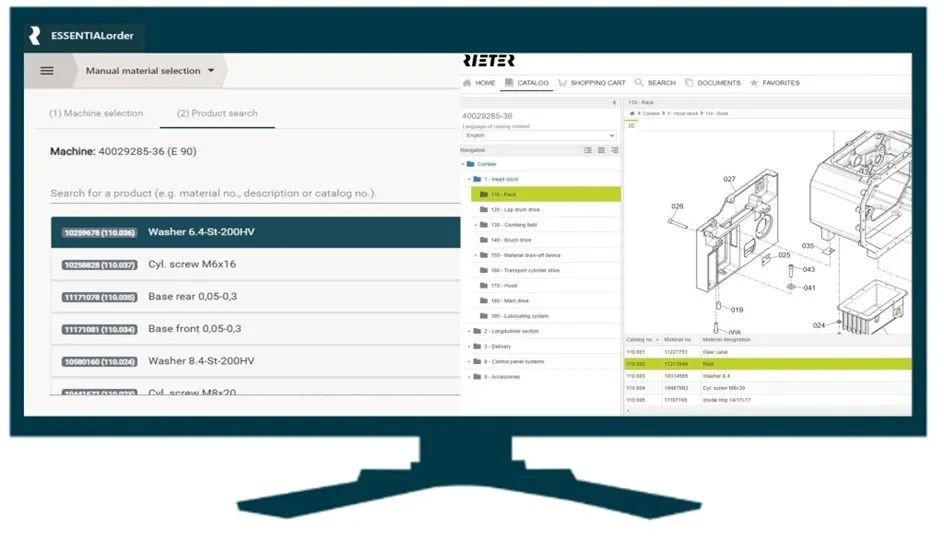Switch to the Machine selection tab
944x541 pixels.
pyautogui.click(x=96, y=113)
